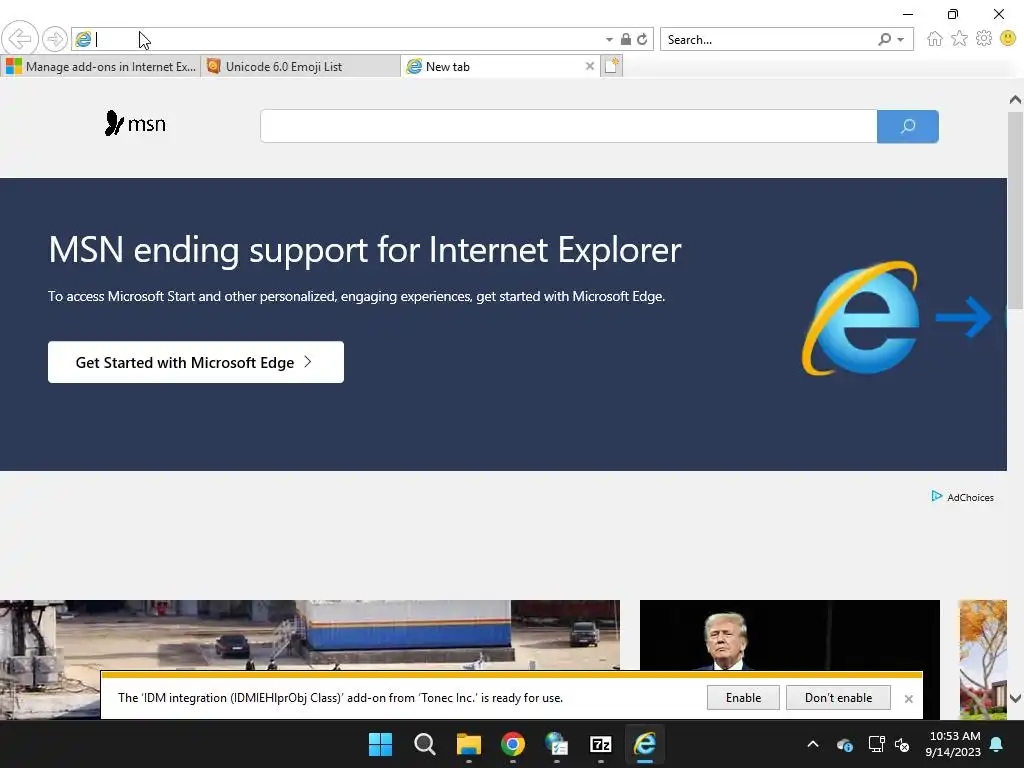Click the Internet Explorer taskbar icon
The height and width of the screenshot is (768, 1024).
pos(645,744)
